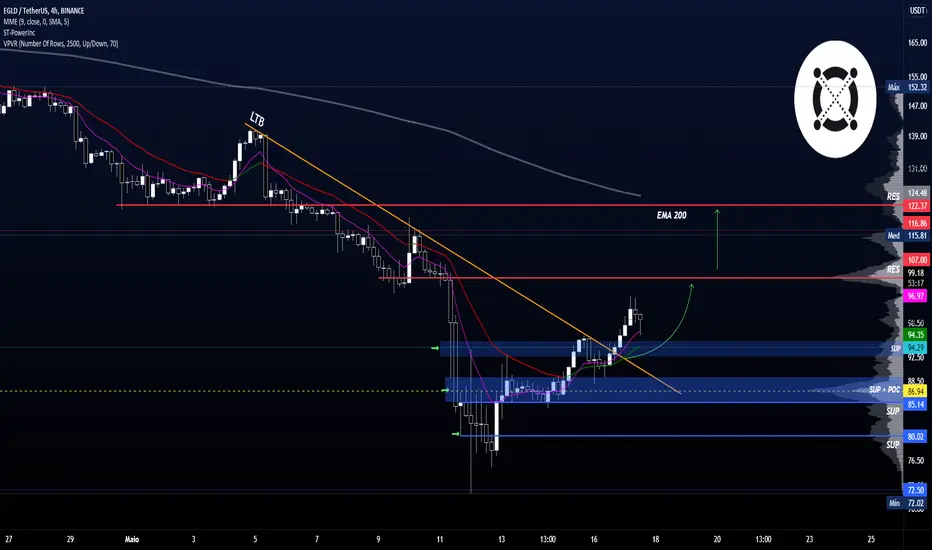Open the VPVR indicator legend entry
Screen dimensions: 932x550
pos(60,43)
